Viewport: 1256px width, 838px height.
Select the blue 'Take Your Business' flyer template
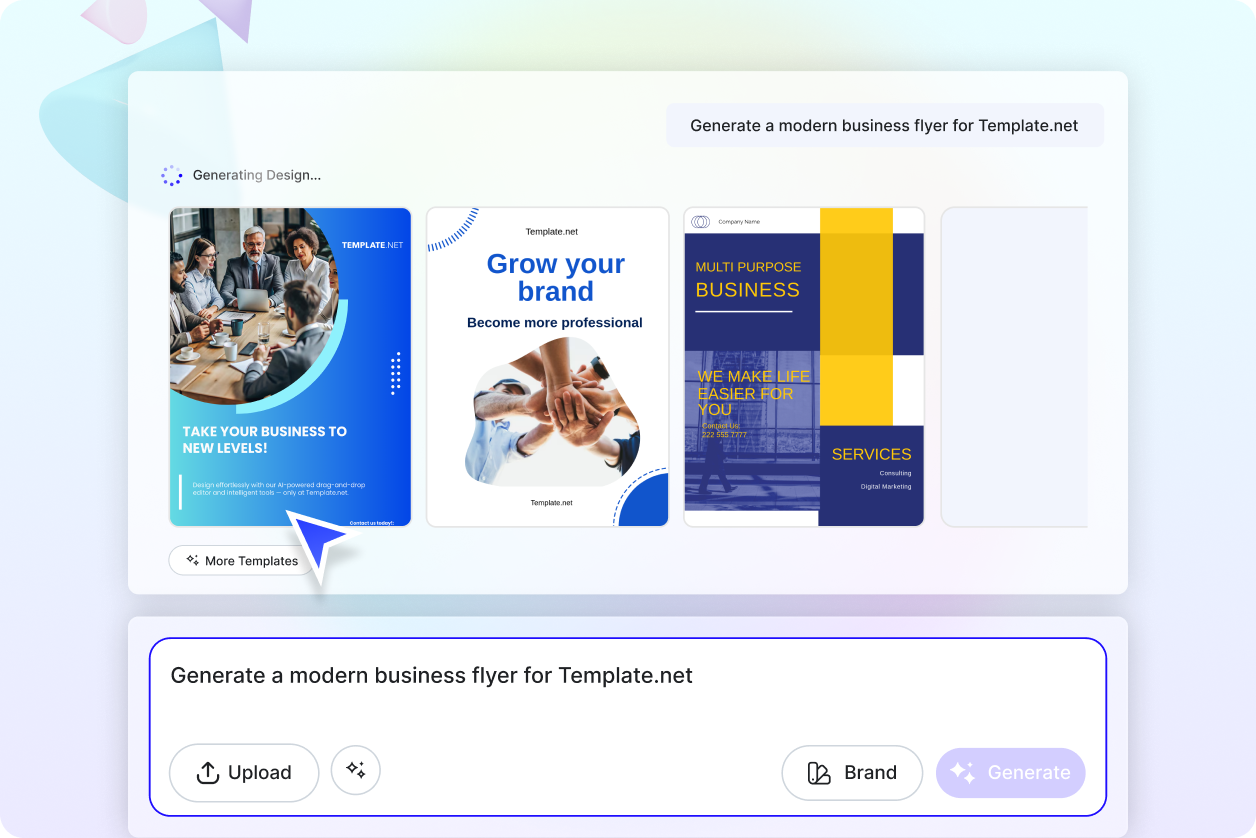click(290, 367)
